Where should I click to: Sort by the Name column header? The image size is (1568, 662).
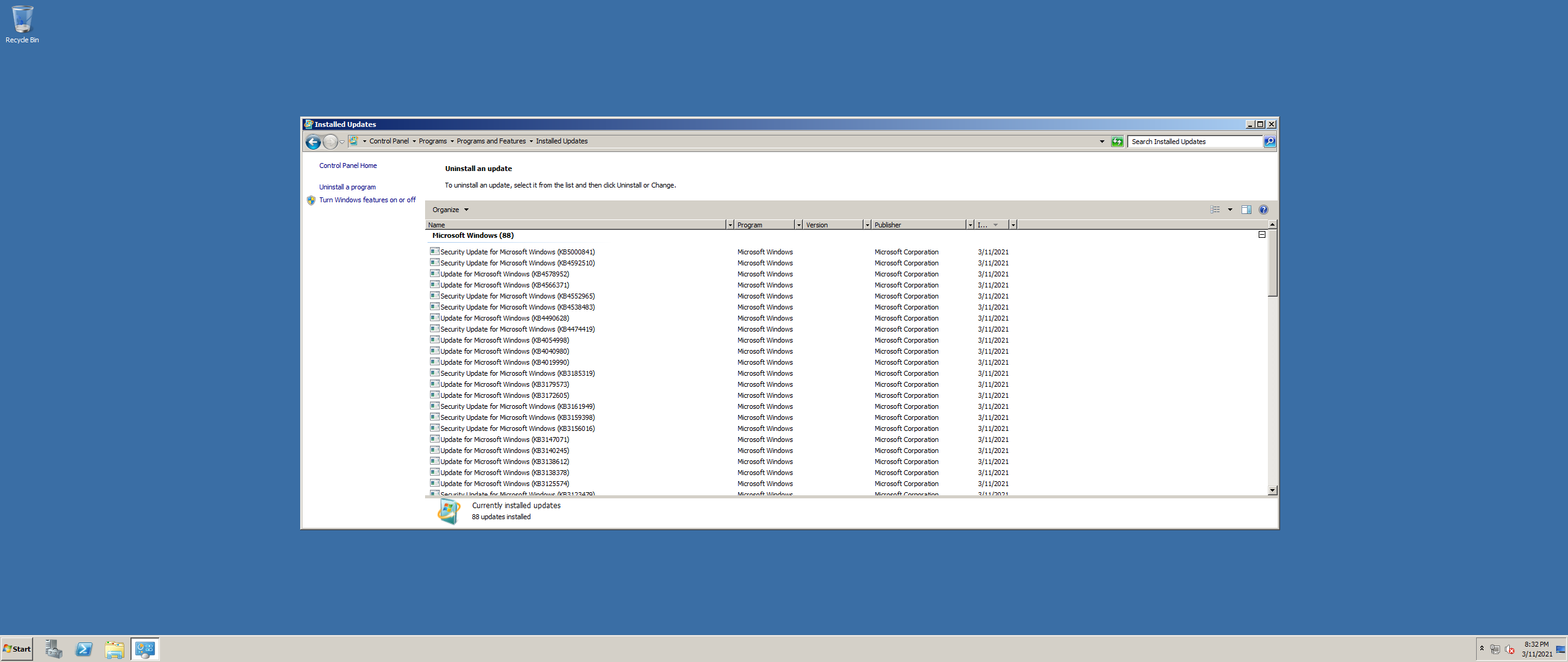click(x=576, y=225)
